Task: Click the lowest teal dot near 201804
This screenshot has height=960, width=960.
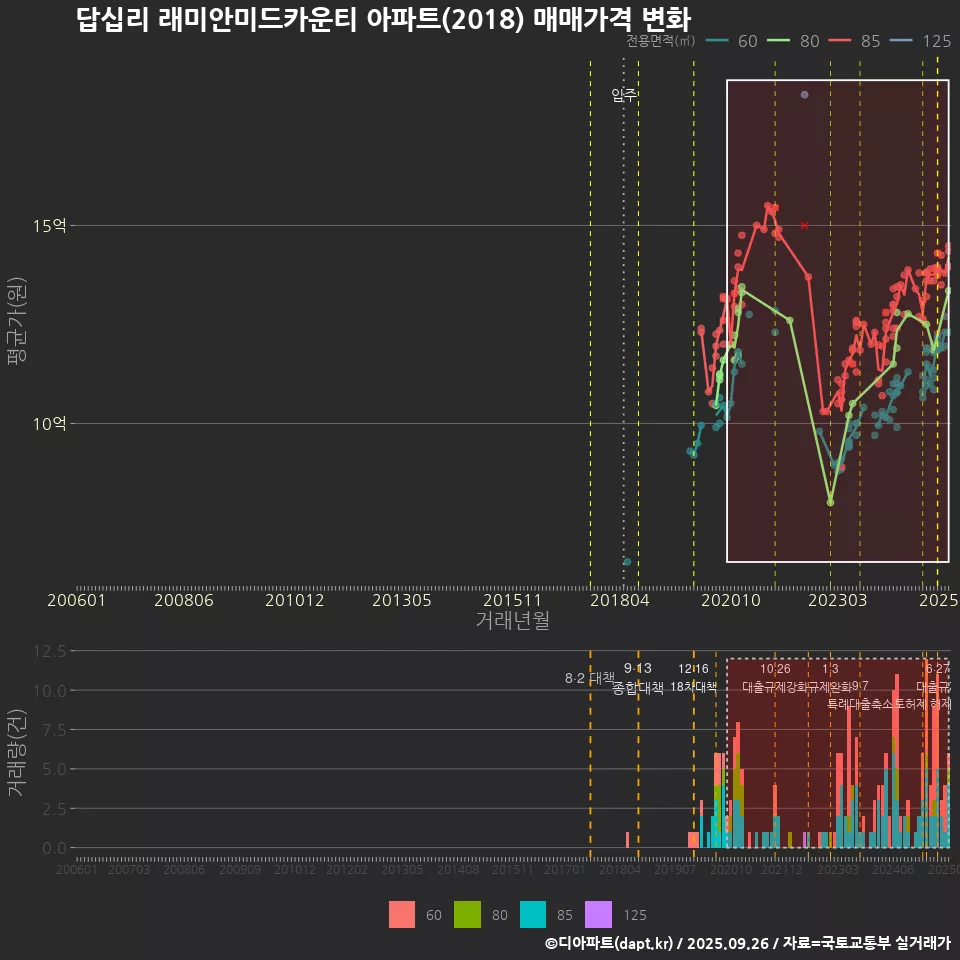Action: 627,562
